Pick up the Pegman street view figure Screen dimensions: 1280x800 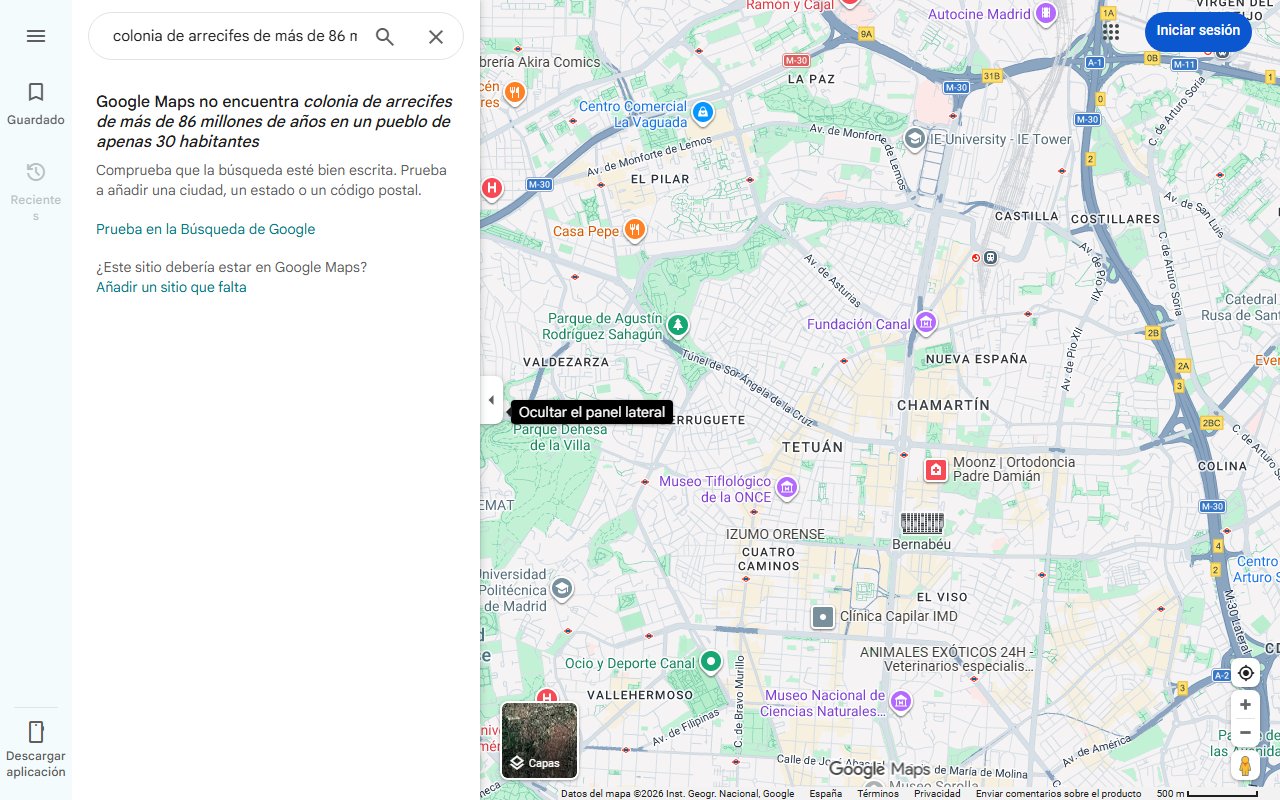click(x=1245, y=765)
